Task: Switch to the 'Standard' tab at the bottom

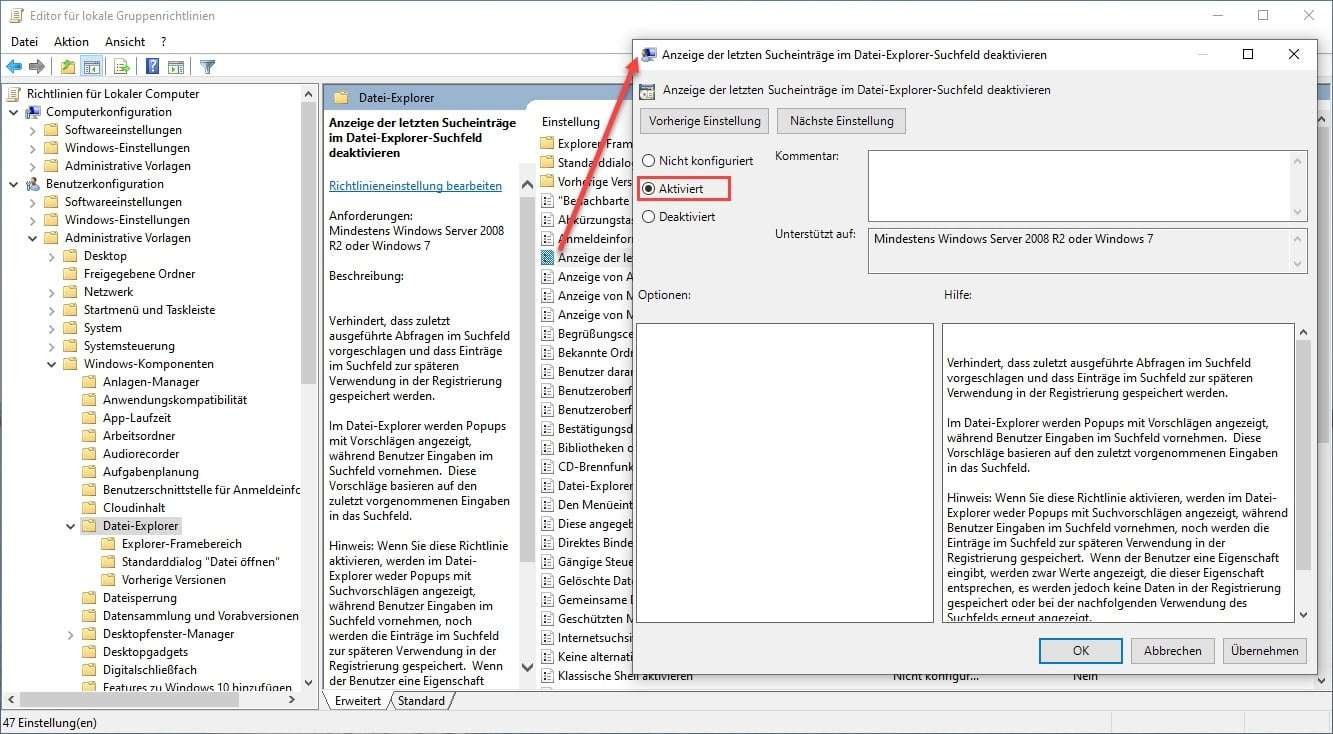Action: (x=422, y=700)
